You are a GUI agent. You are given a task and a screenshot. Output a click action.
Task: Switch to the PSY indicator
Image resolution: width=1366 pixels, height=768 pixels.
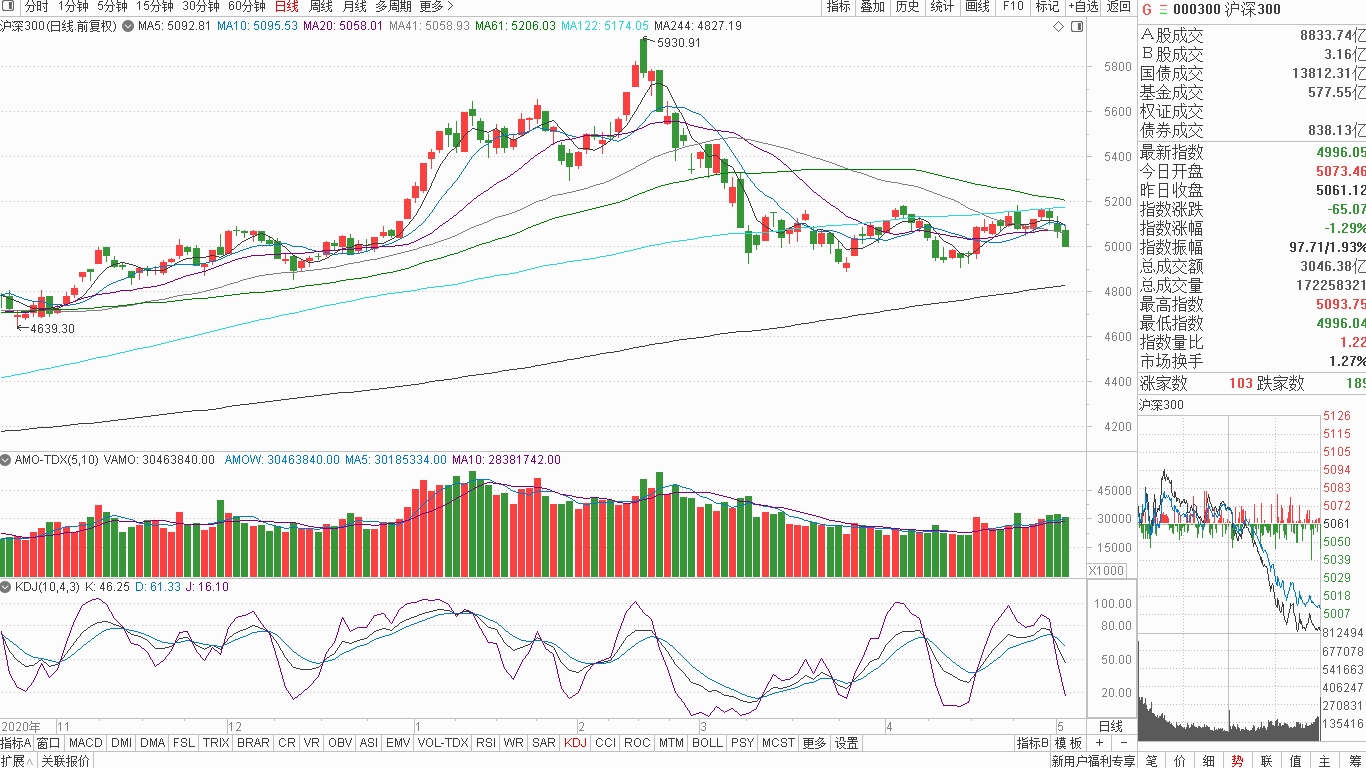pos(742,743)
